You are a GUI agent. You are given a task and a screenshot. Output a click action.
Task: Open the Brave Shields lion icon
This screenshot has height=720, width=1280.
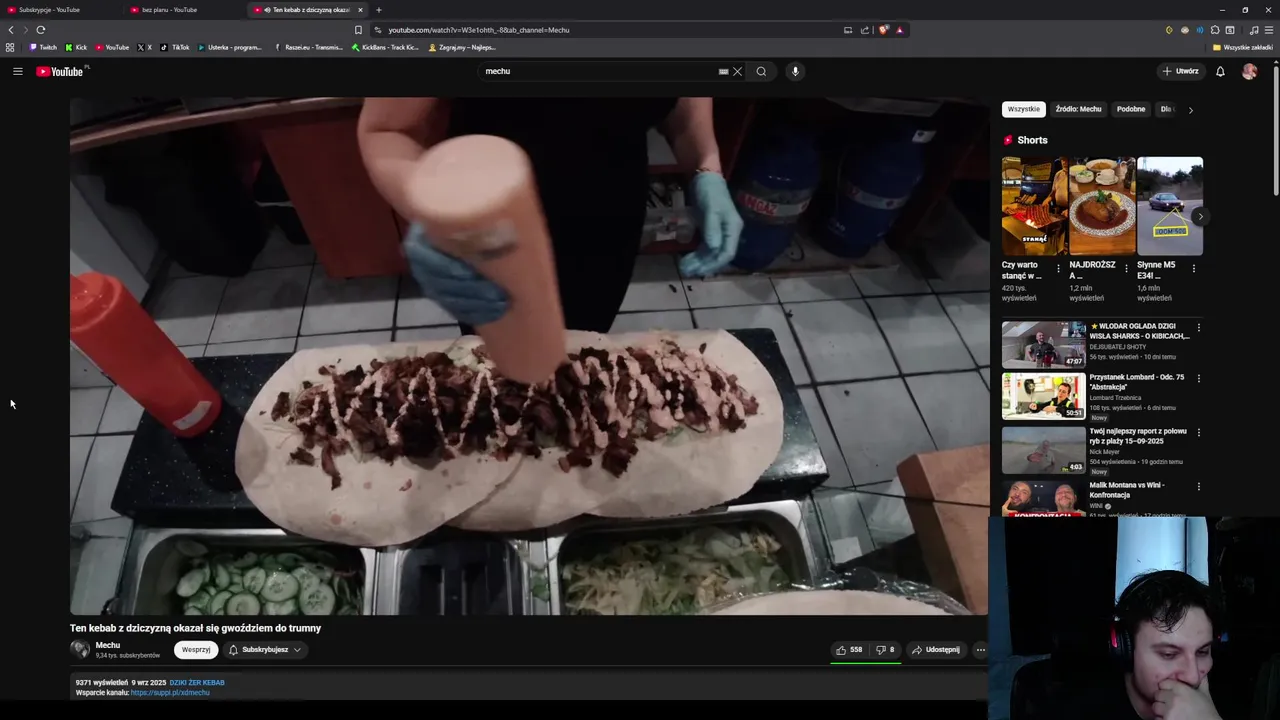click(x=883, y=30)
